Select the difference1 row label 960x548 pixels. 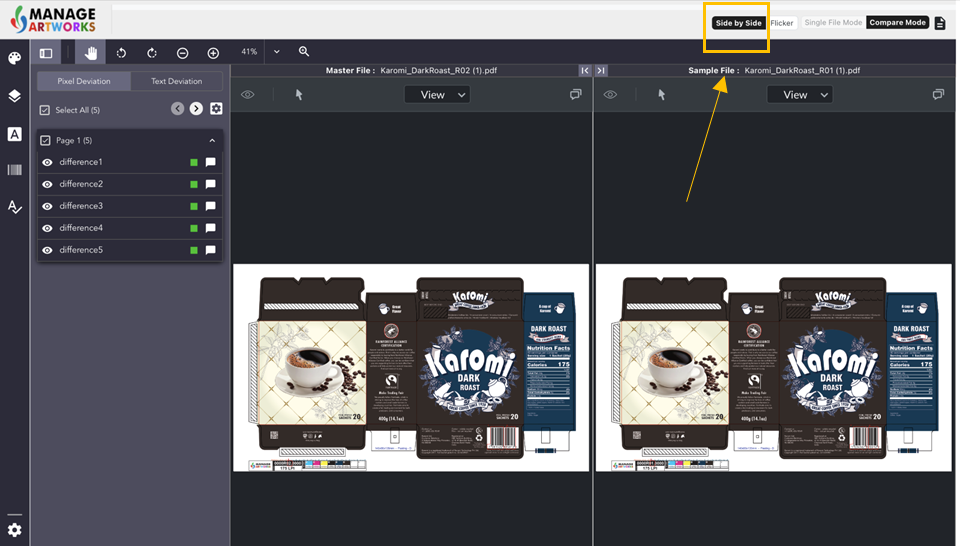(x=81, y=162)
